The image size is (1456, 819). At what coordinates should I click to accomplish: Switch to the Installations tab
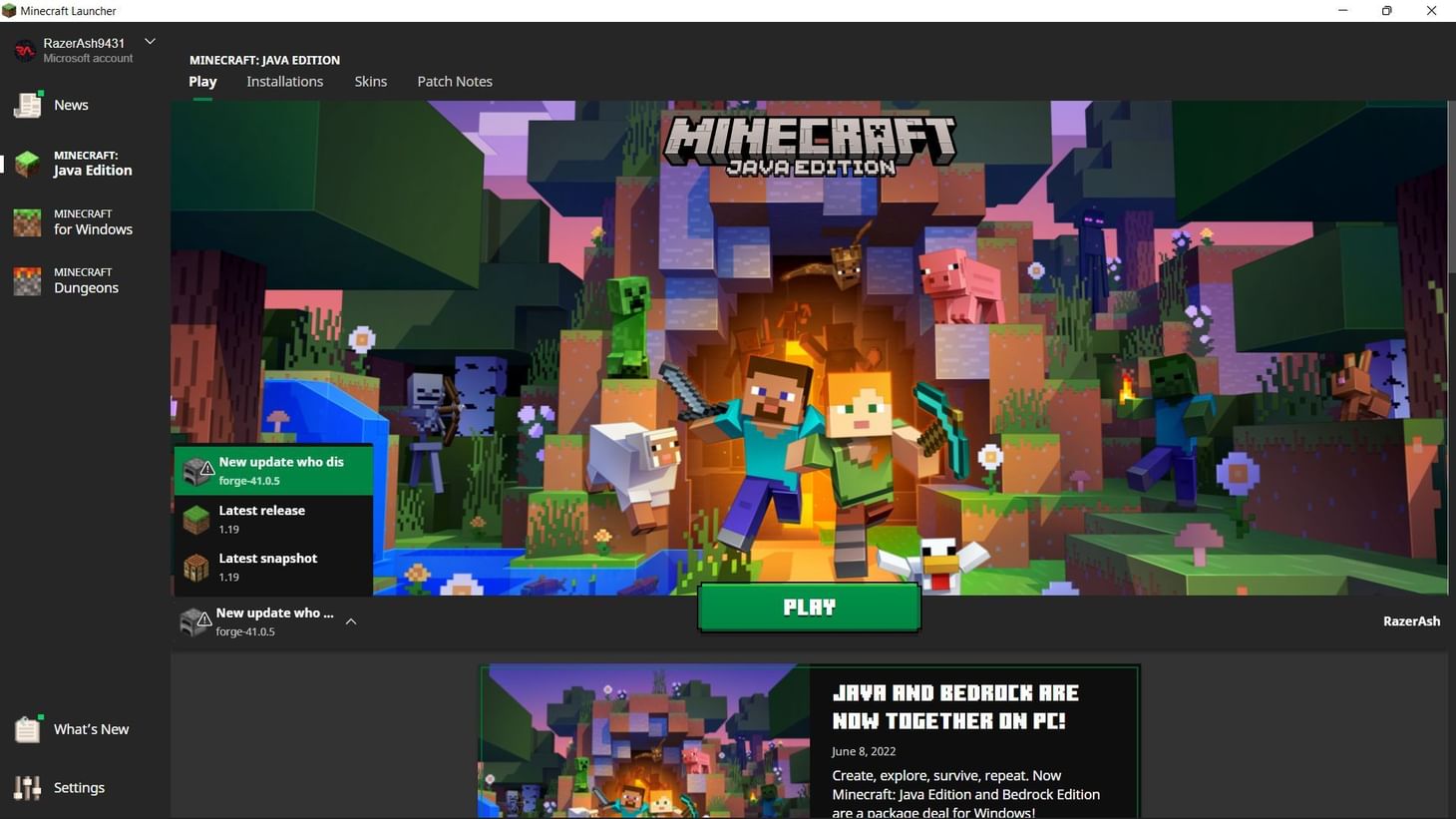pyautogui.click(x=284, y=81)
